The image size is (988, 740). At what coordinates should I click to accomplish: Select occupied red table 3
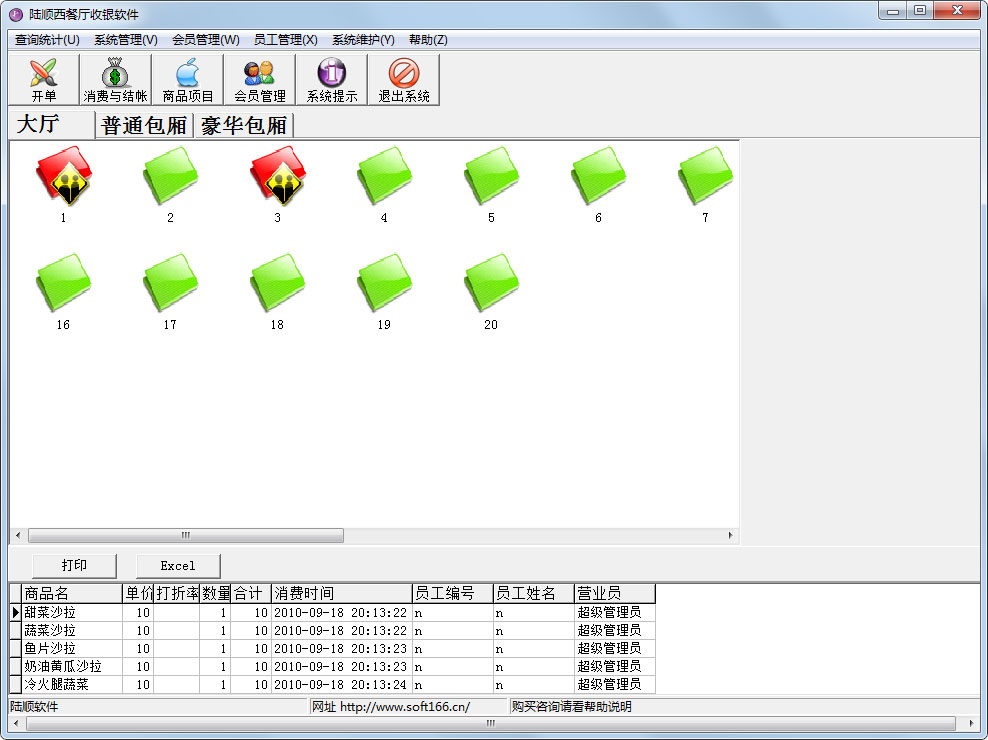278,176
